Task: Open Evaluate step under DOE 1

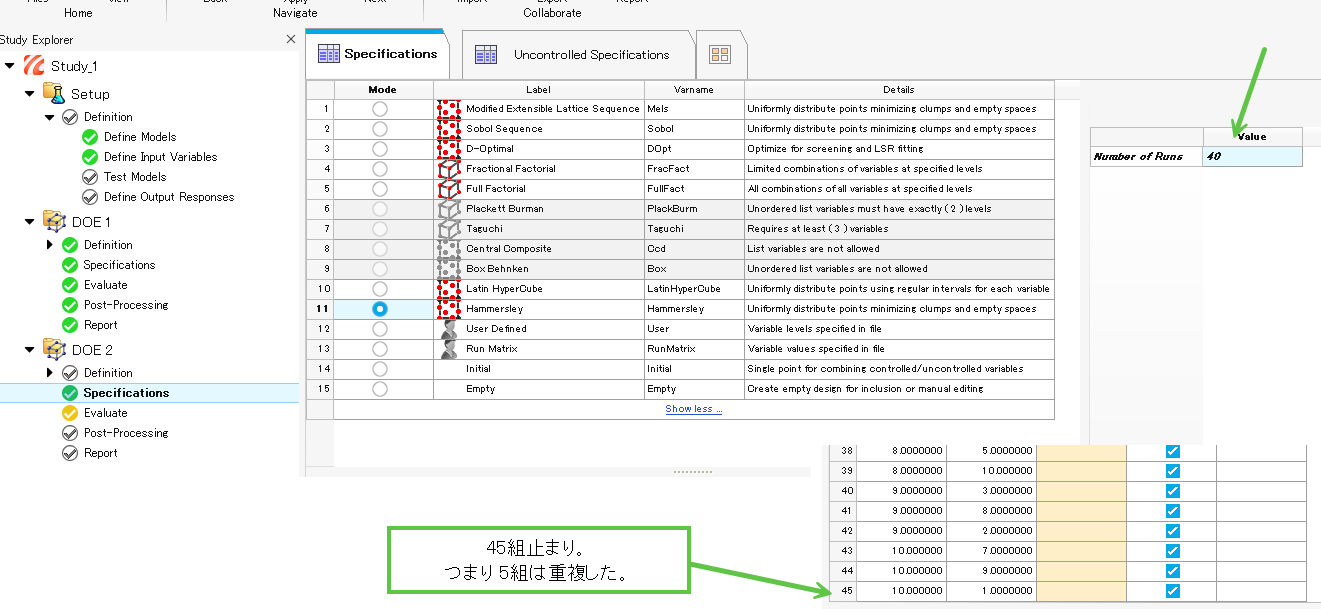Action: 105,285
